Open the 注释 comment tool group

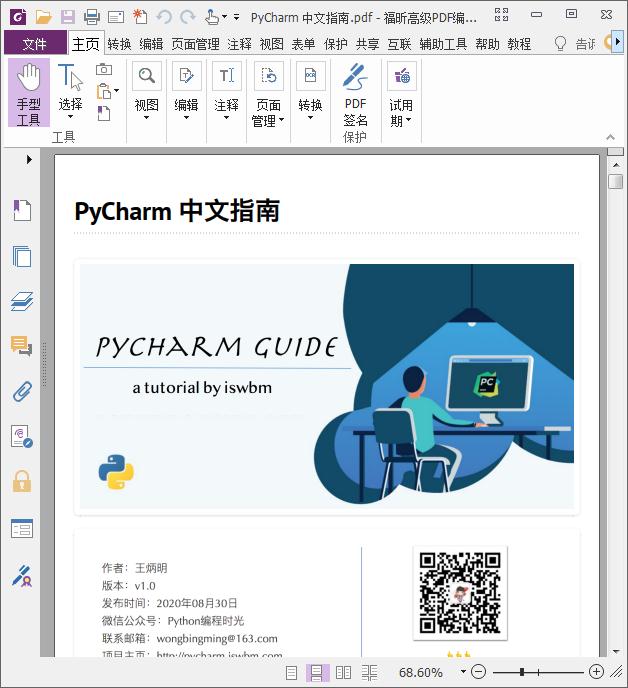226,92
